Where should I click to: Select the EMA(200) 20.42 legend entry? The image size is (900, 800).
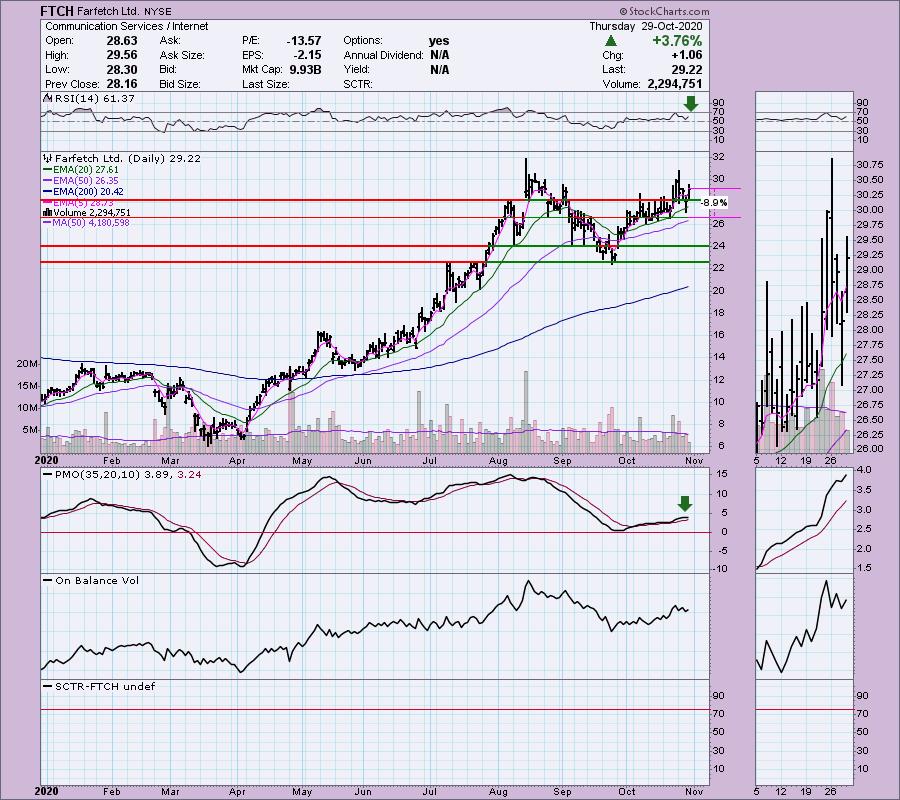click(88, 192)
